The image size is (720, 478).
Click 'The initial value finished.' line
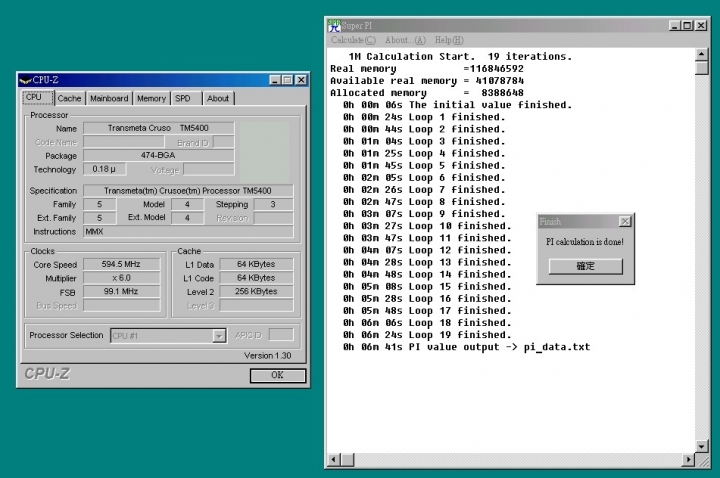[457, 105]
